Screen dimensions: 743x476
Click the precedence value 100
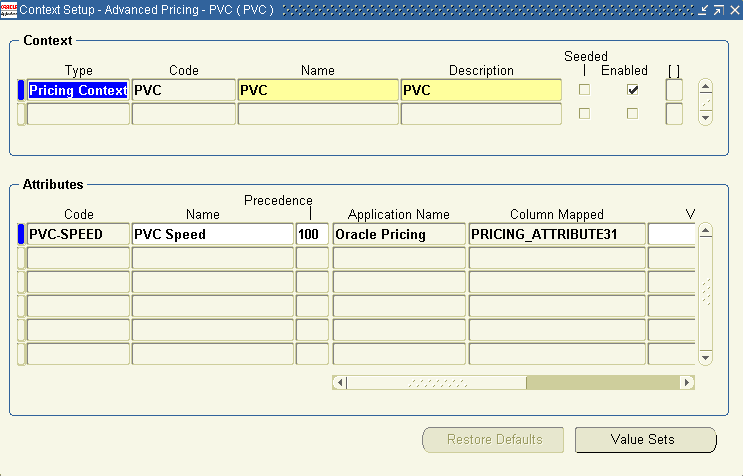click(x=312, y=234)
